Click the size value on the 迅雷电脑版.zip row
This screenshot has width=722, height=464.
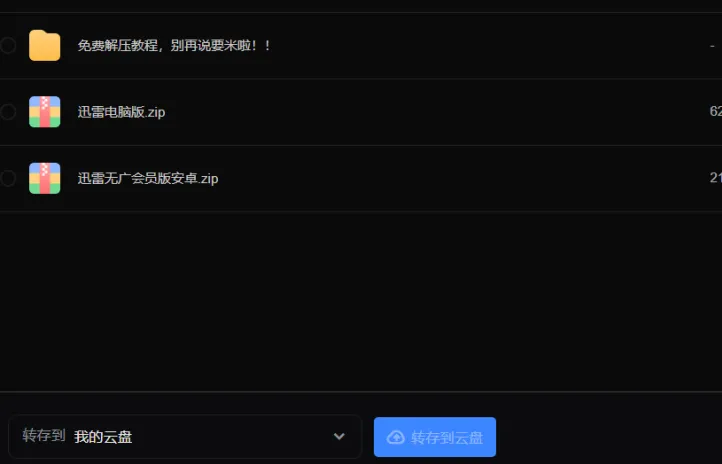[x=716, y=111]
